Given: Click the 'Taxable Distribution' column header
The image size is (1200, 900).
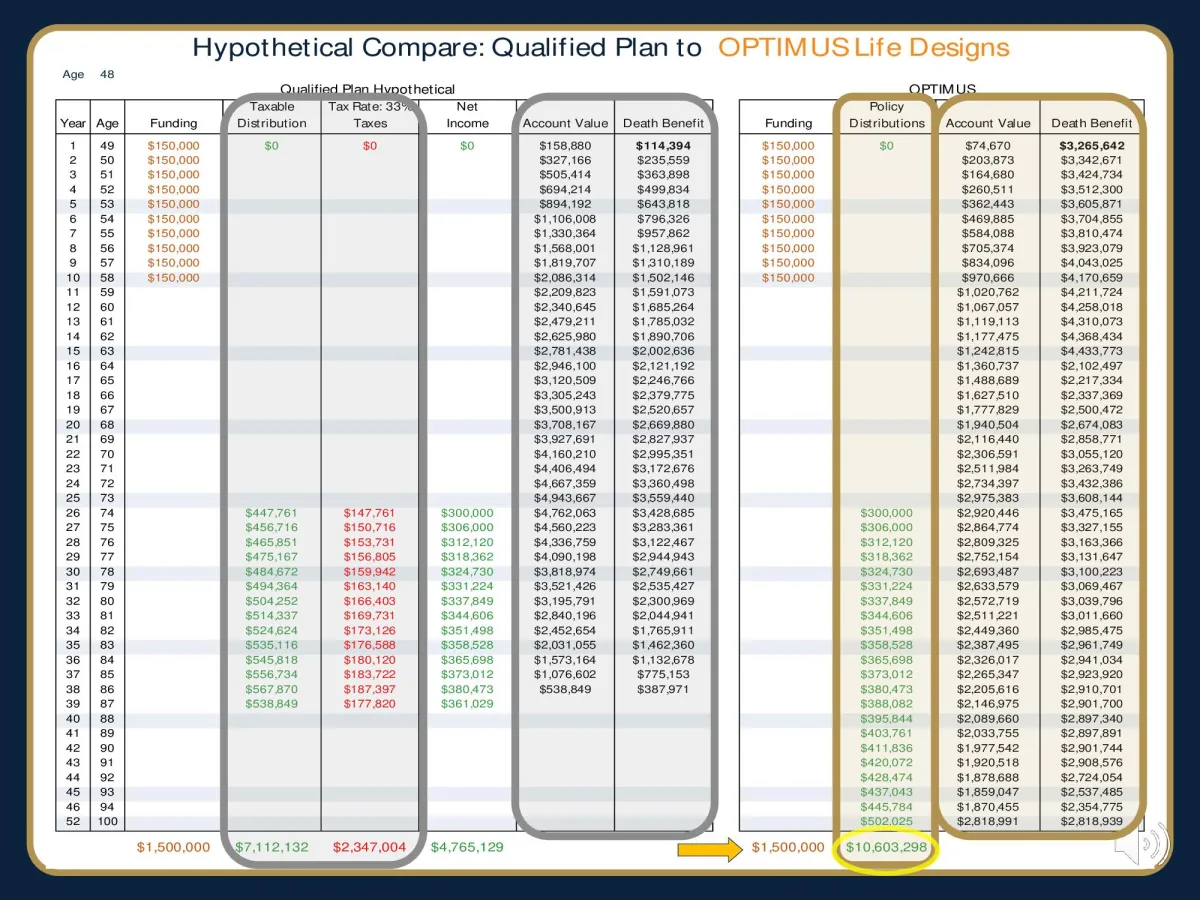Looking at the screenshot, I should (x=272, y=115).
